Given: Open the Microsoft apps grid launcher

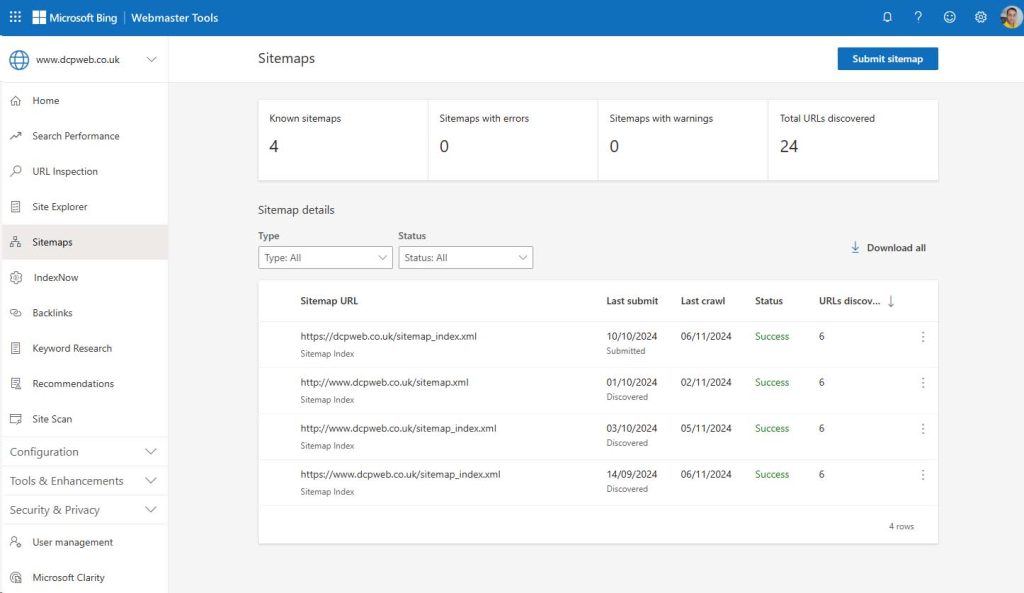Looking at the screenshot, I should [x=14, y=17].
